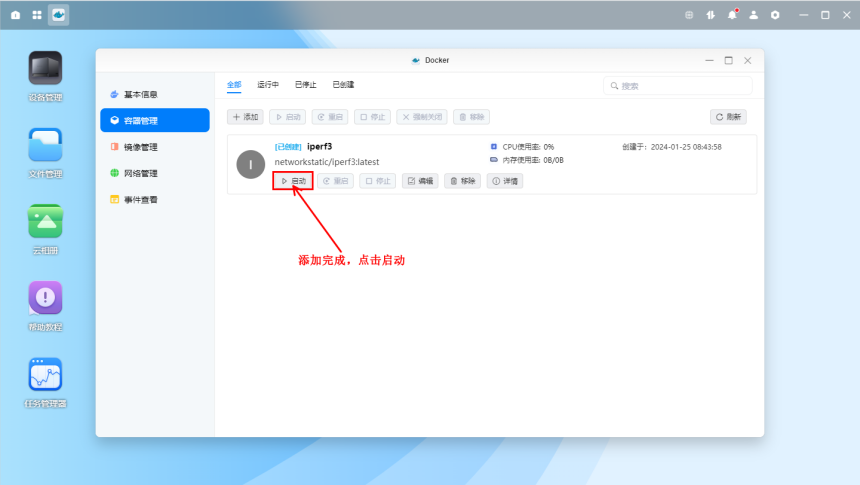Open the notification bell icon
Viewport: 860px width, 485px height.
(x=732, y=15)
